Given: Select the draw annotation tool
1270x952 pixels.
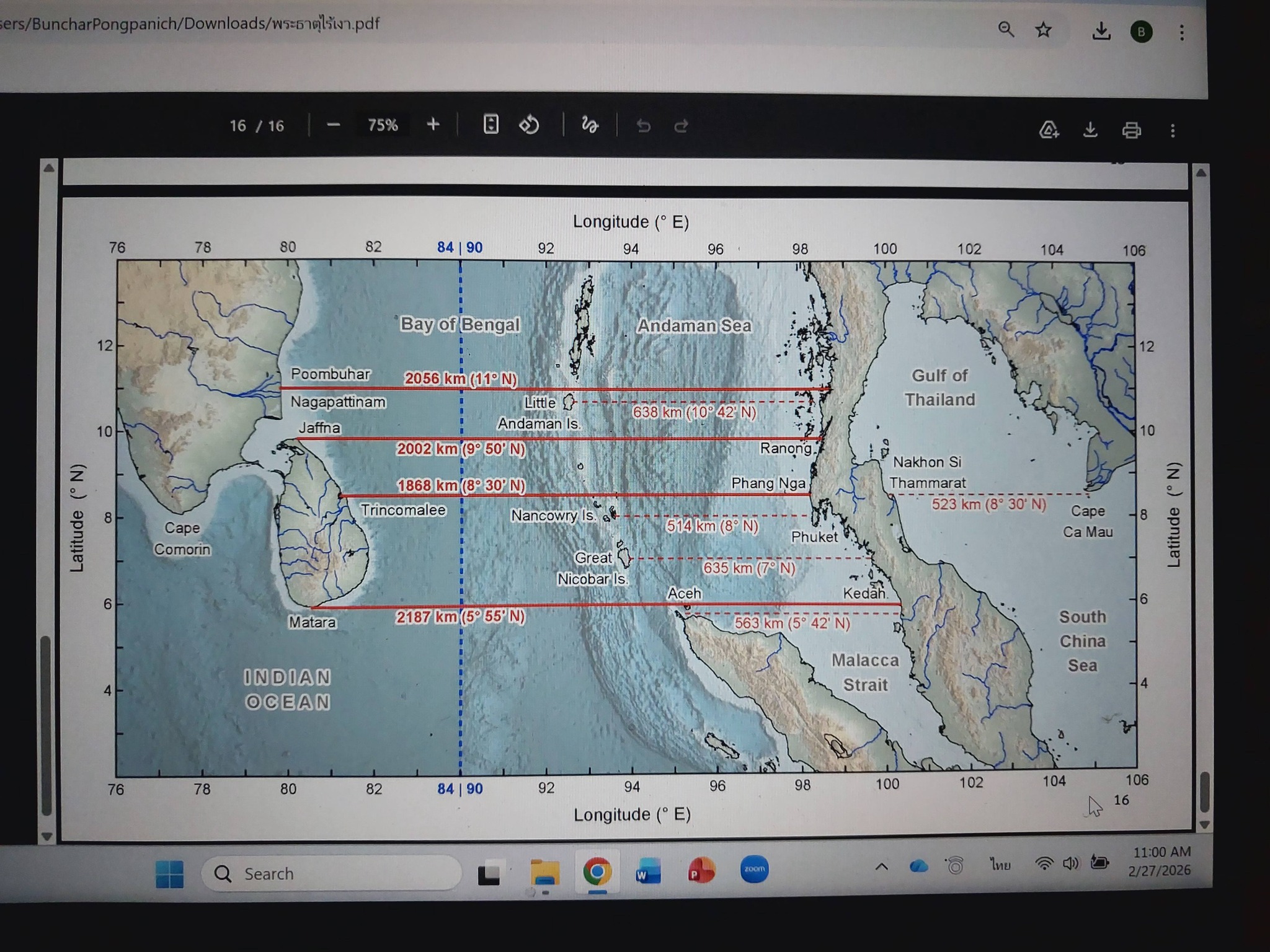Looking at the screenshot, I should point(589,125).
